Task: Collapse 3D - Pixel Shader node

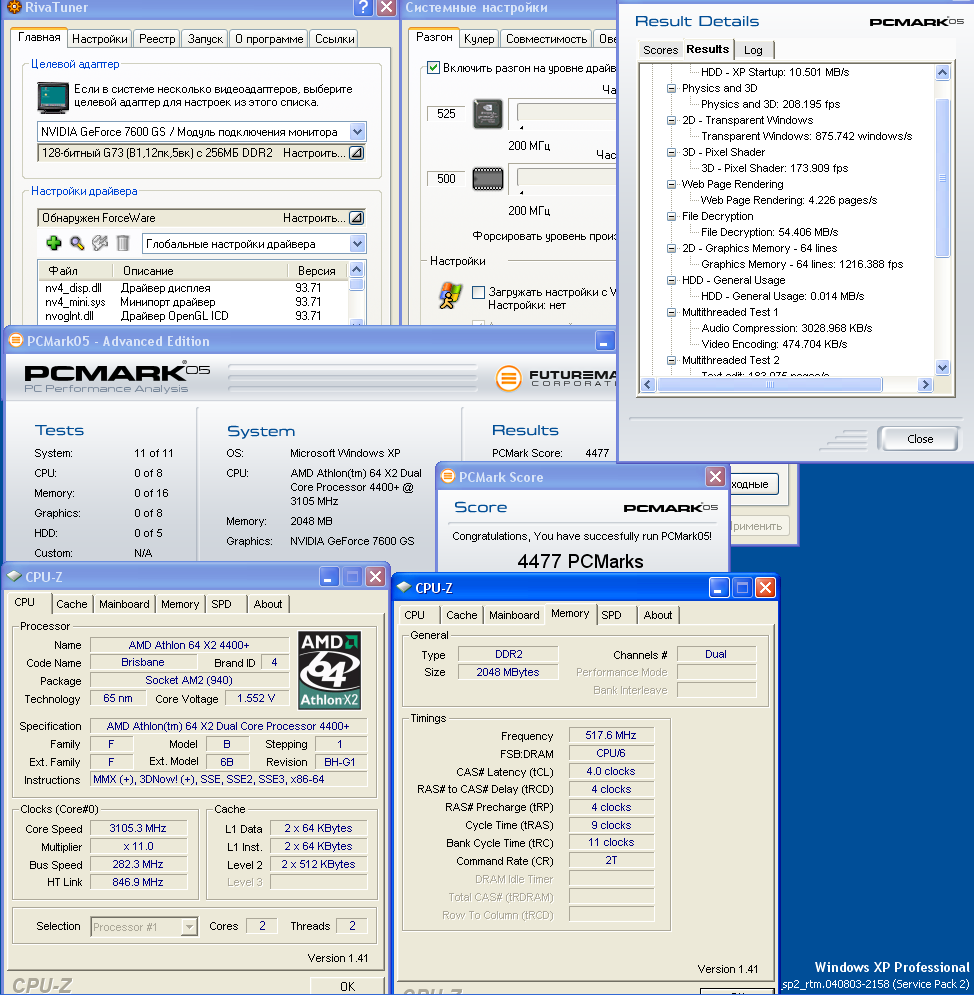Action: (x=671, y=152)
